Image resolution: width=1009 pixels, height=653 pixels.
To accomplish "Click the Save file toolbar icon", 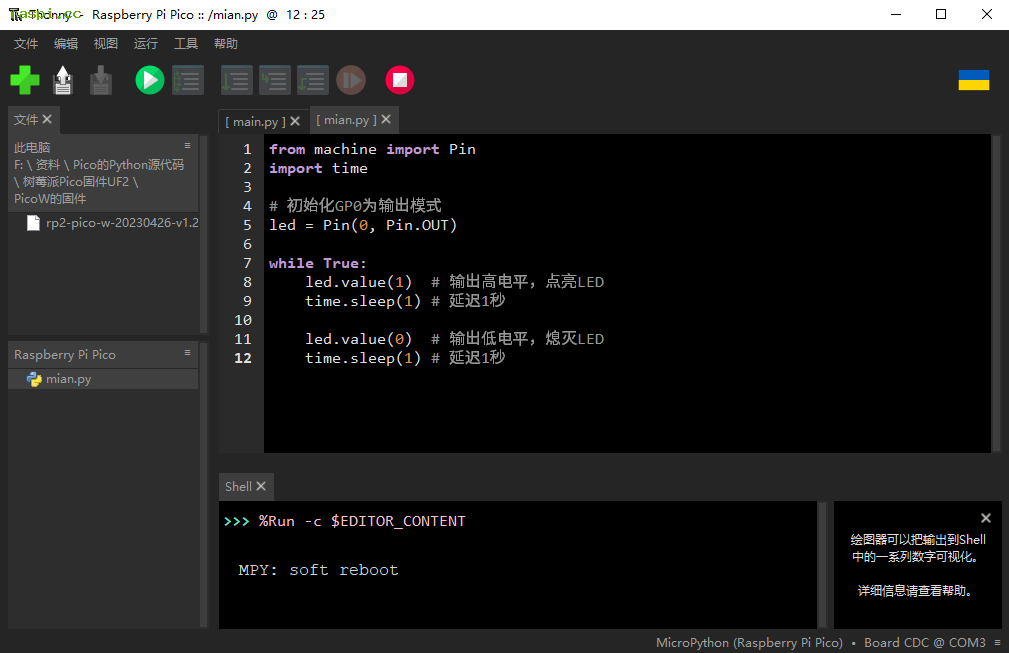I will [x=101, y=80].
